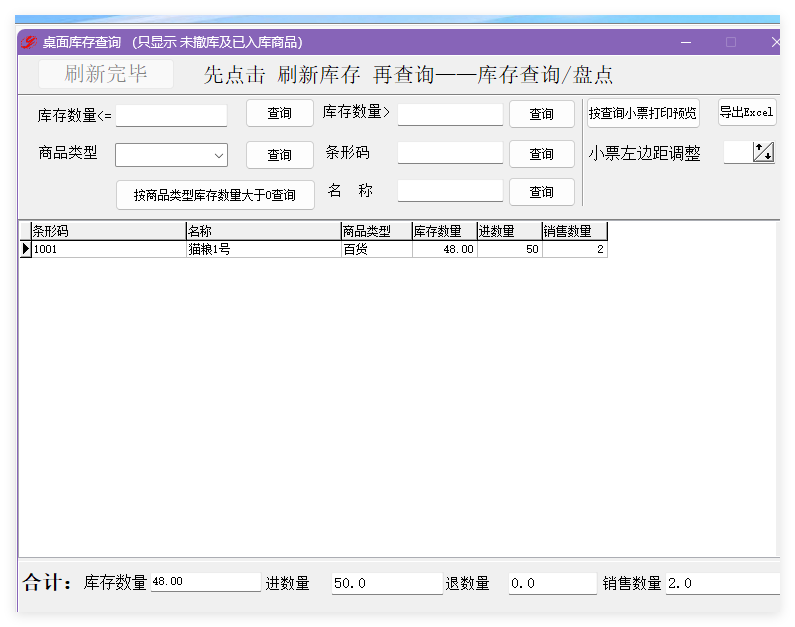Screen dimensions: 795x627
Task: Focus the 库存数量<= input field
Action: pos(171,115)
